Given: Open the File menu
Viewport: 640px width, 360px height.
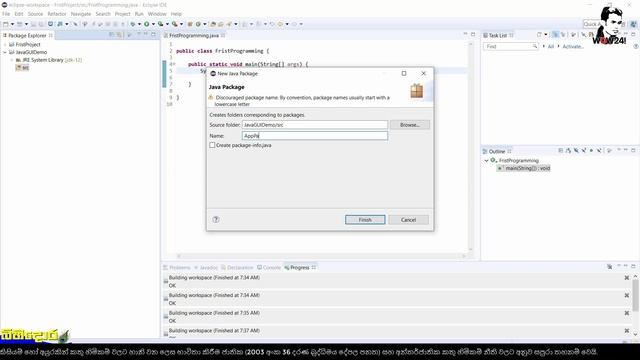Looking at the screenshot, I should pyautogui.click(x=6, y=14).
